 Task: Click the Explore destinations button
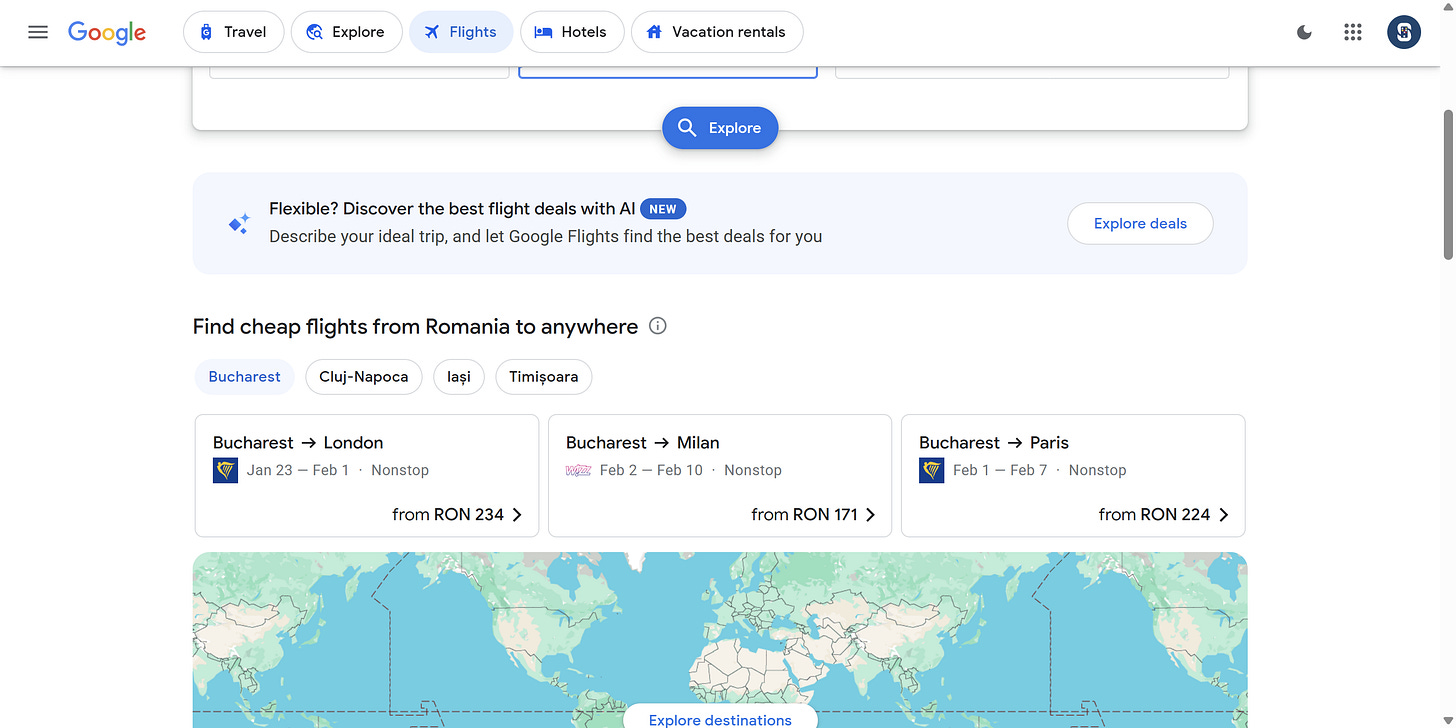click(x=720, y=719)
